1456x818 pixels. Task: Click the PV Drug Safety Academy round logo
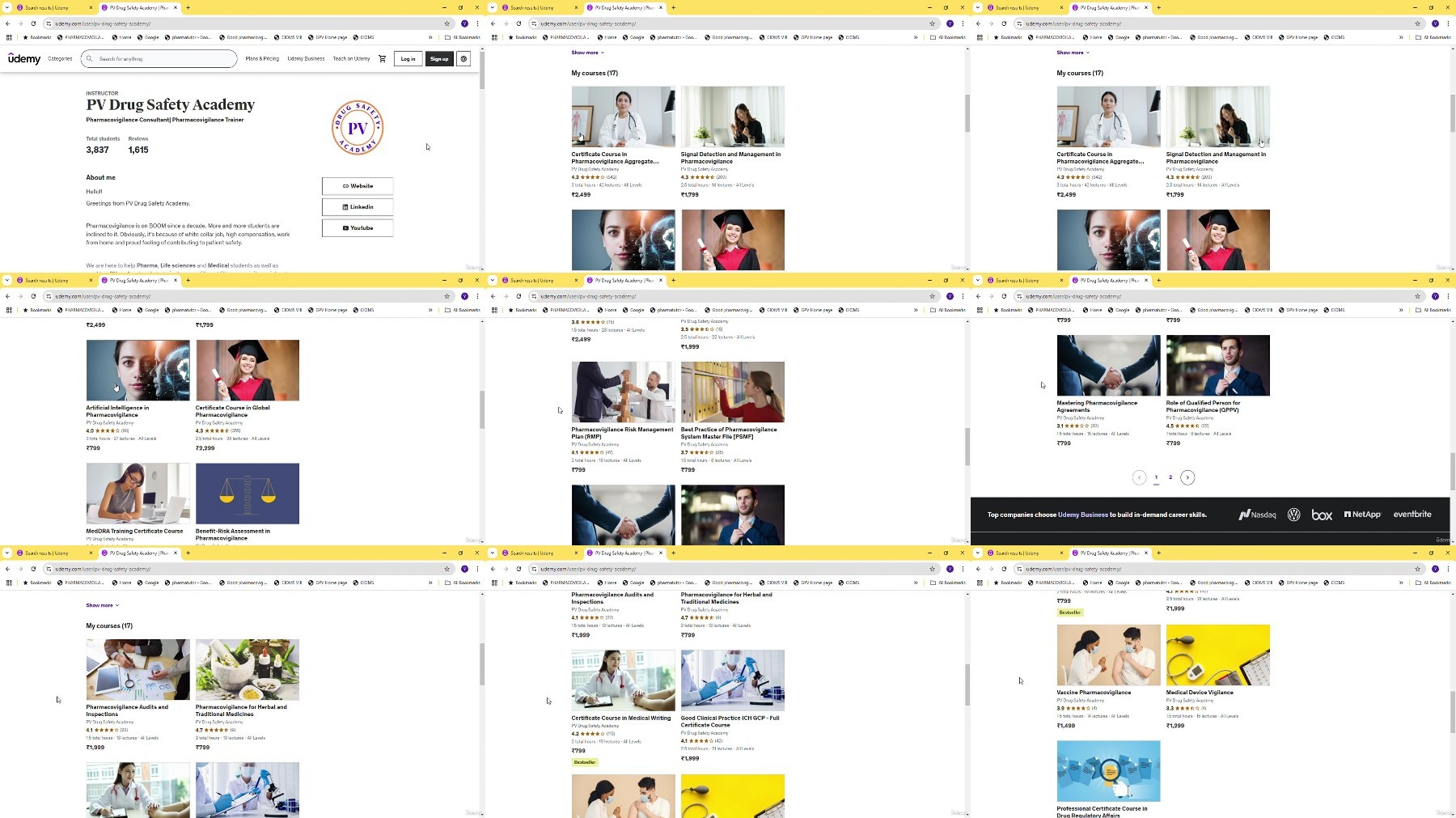pyautogui.click(x=358, y=128)
